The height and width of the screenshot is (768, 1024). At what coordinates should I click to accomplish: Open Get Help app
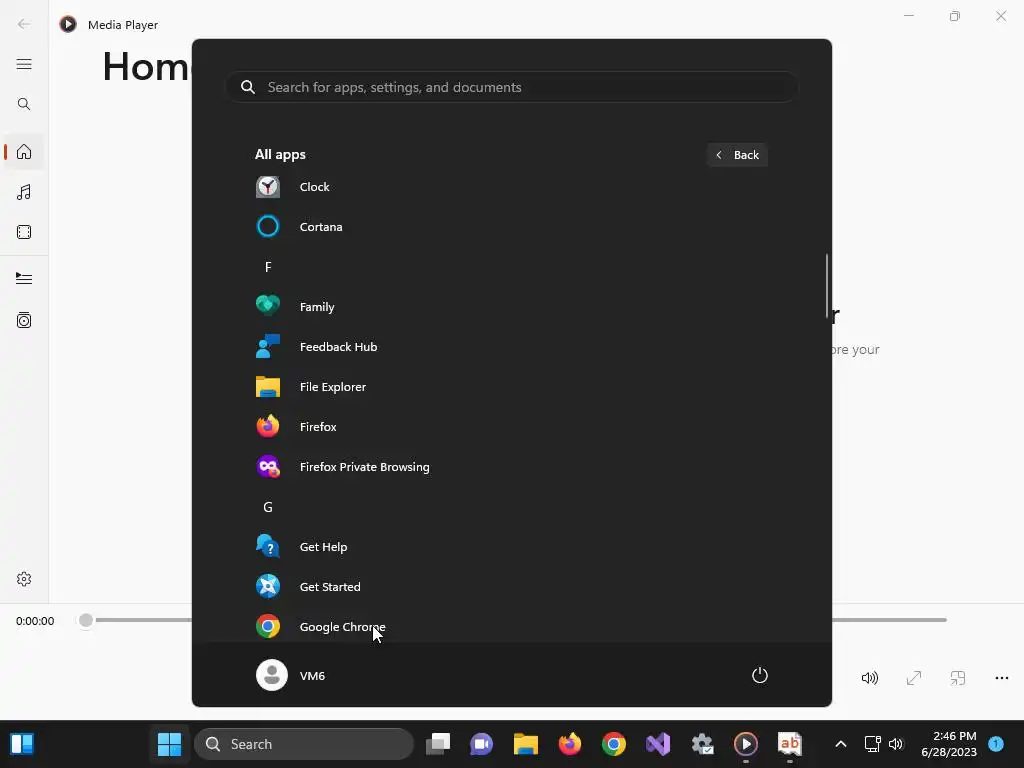[x=511, y=547]
